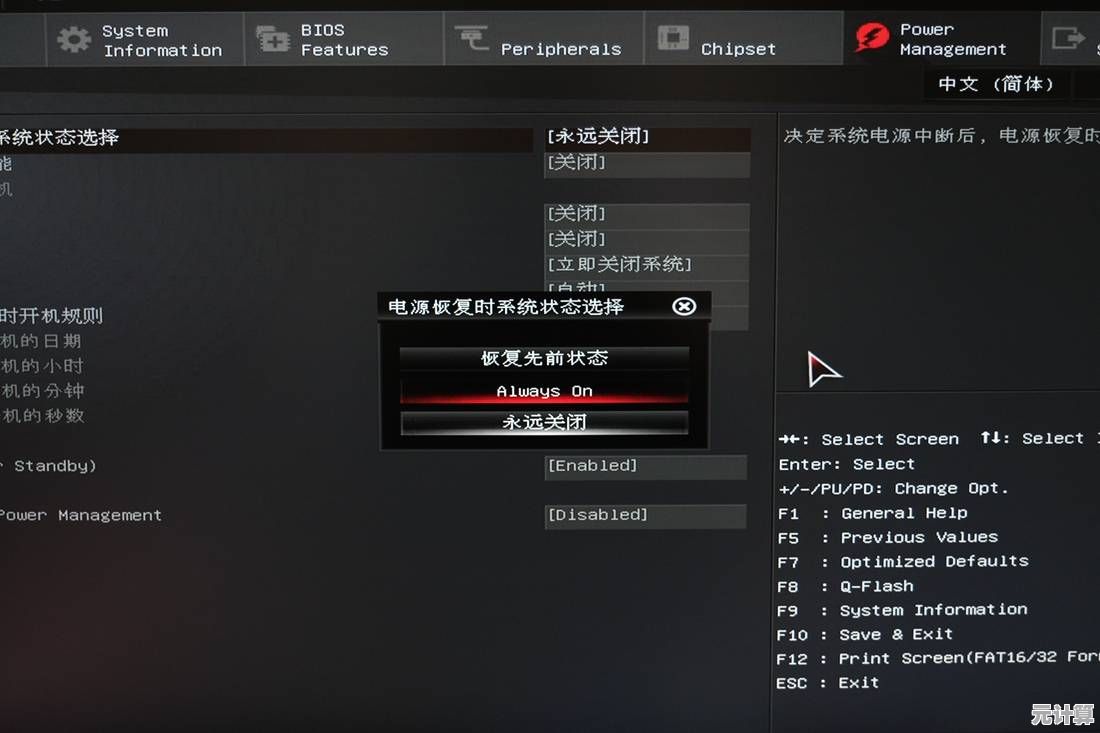
Task: Close the 电源恢复时系统状态选择 popup with X
Action: [684, 306]
